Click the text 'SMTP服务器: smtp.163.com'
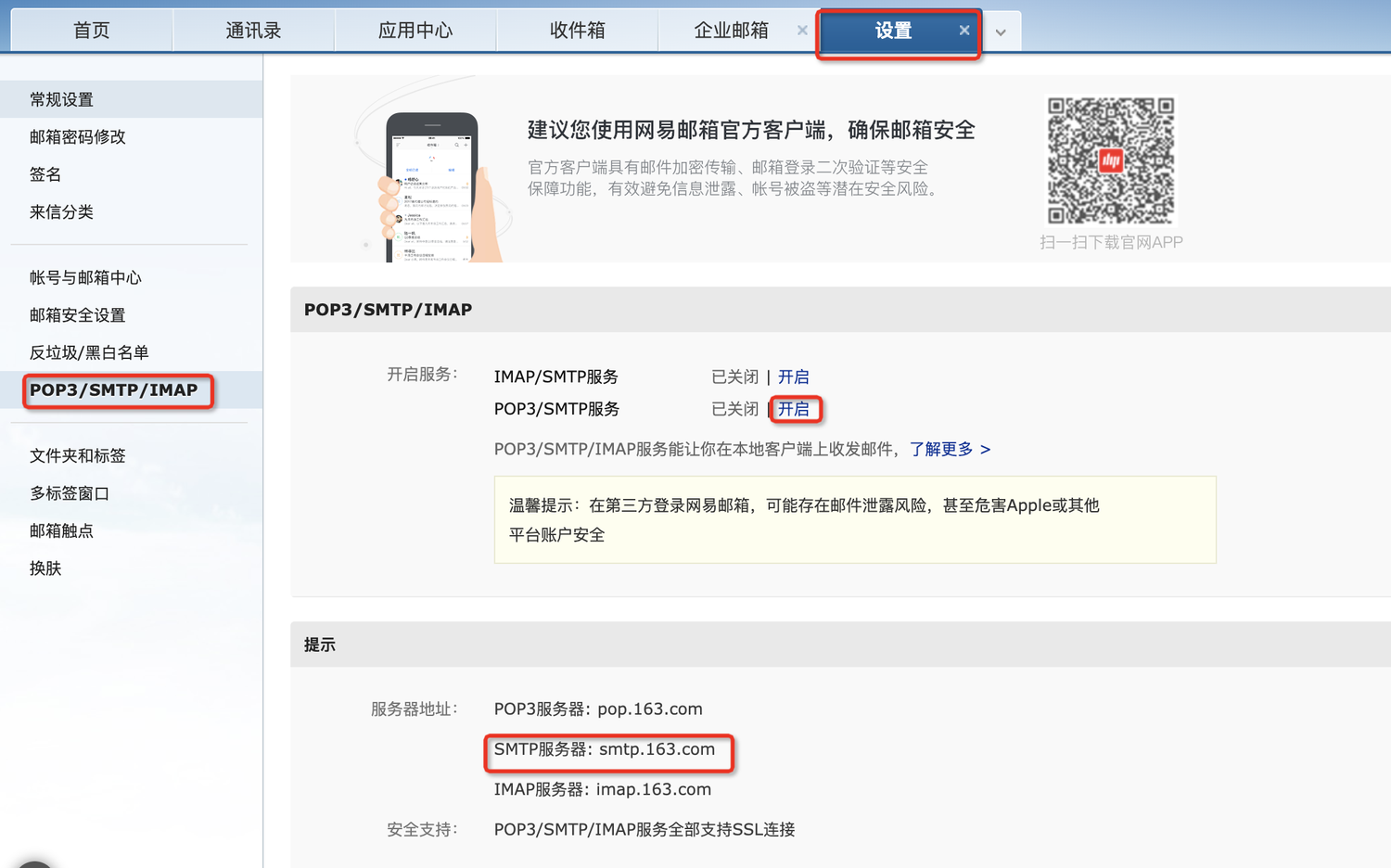1391x868 pixels. [605, 749]
